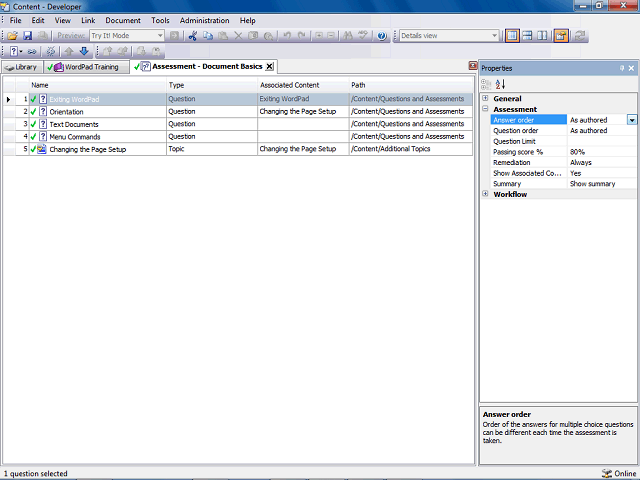Click the Undo arrow icon

(287, 36)
